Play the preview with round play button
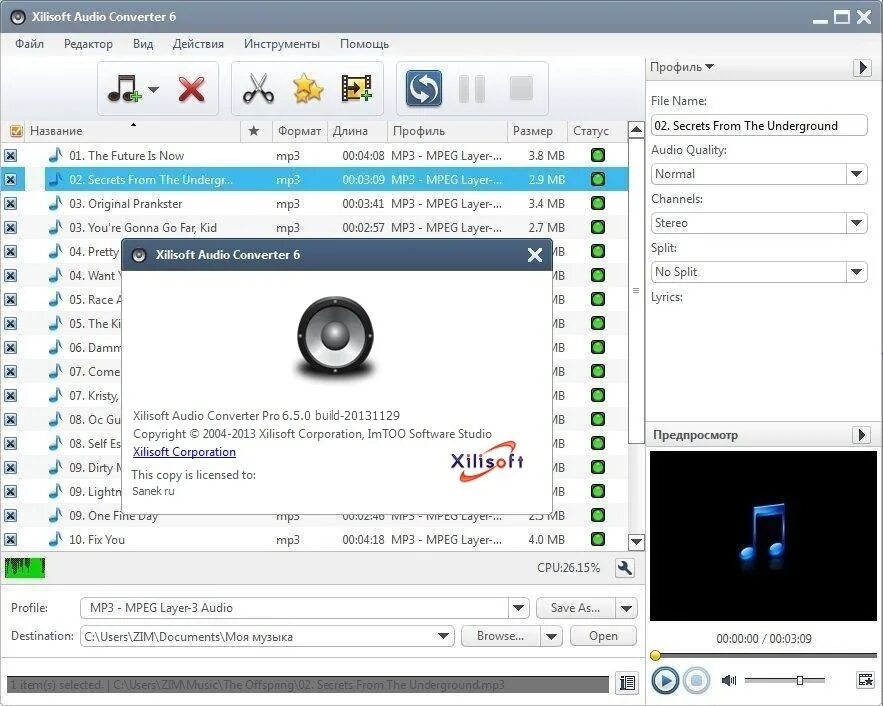883x706 pixels. coord(665,681)
